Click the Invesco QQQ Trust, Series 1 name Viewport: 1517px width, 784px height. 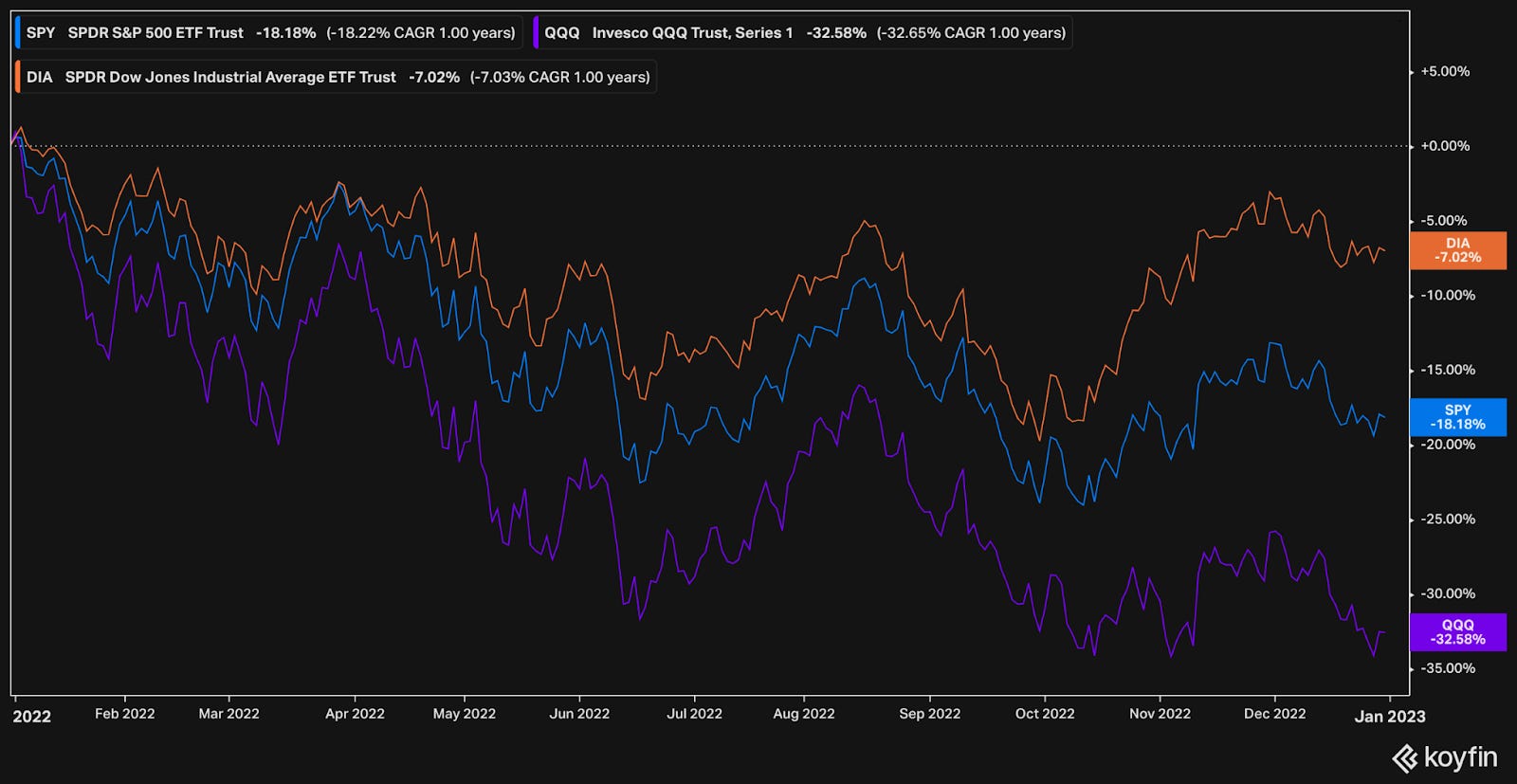point(693,32)
